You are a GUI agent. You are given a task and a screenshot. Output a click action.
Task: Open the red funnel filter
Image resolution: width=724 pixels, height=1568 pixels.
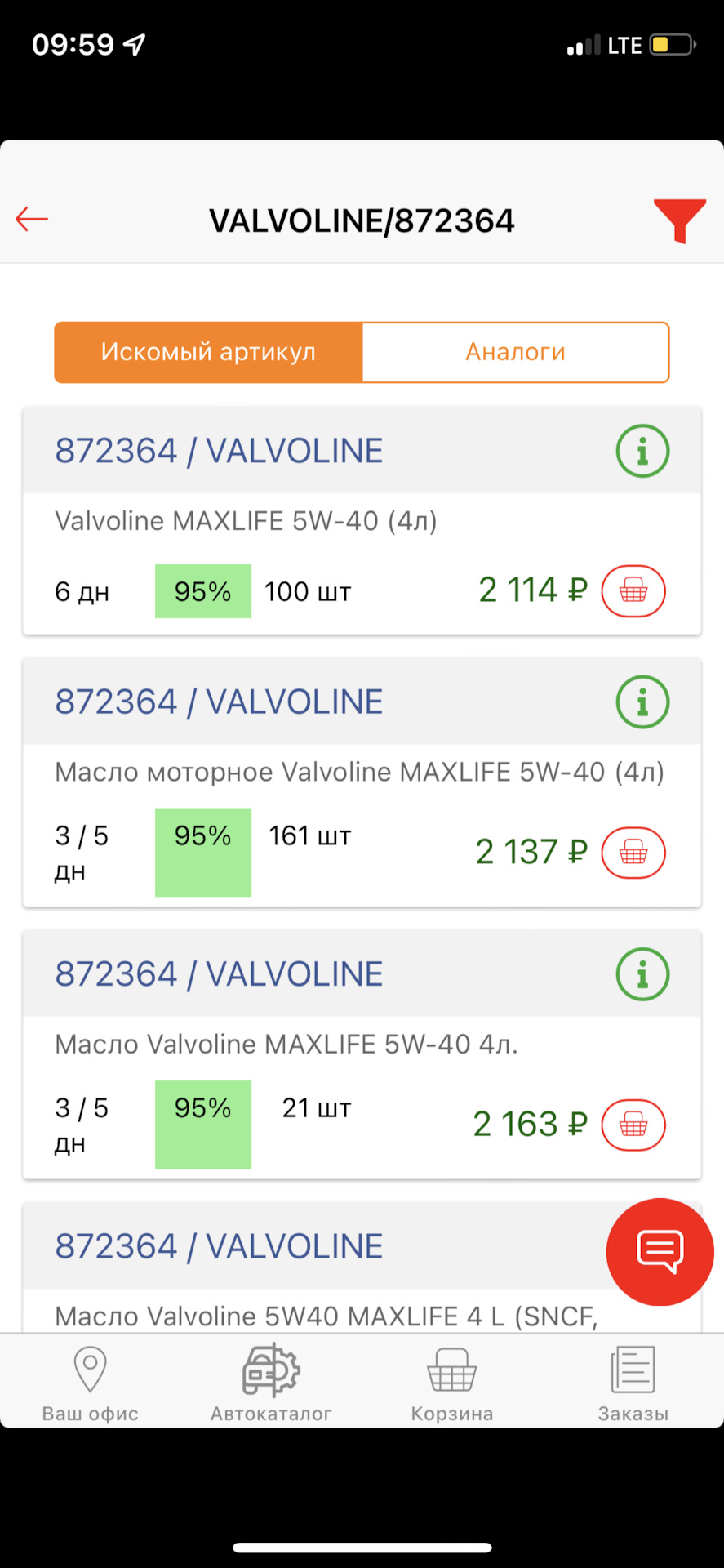pyautogui.click(x=679, y=220)
